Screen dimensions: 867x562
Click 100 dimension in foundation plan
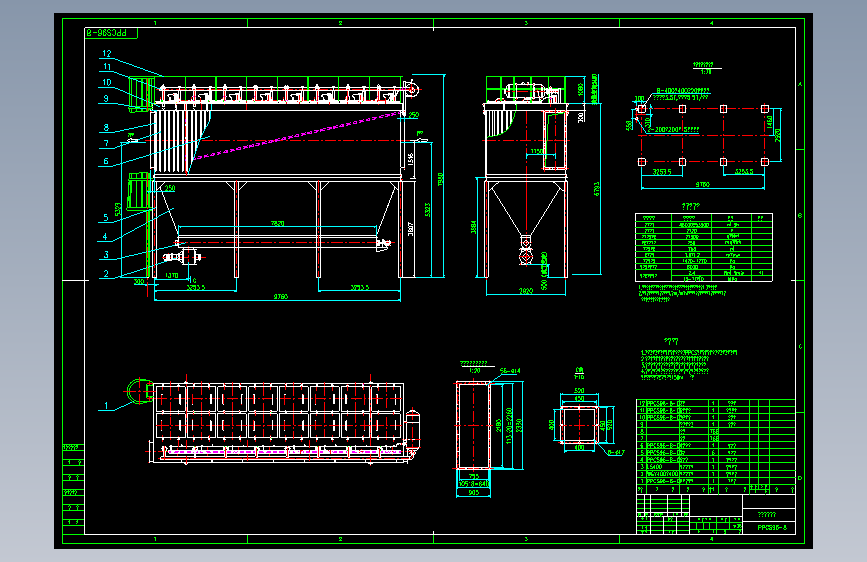(x=640, y=99)
